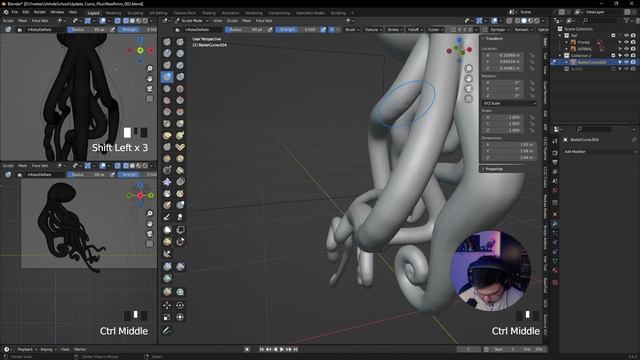Open Face Sets menu in main viewport
The image size is (640, 360).
coord(264,20)
